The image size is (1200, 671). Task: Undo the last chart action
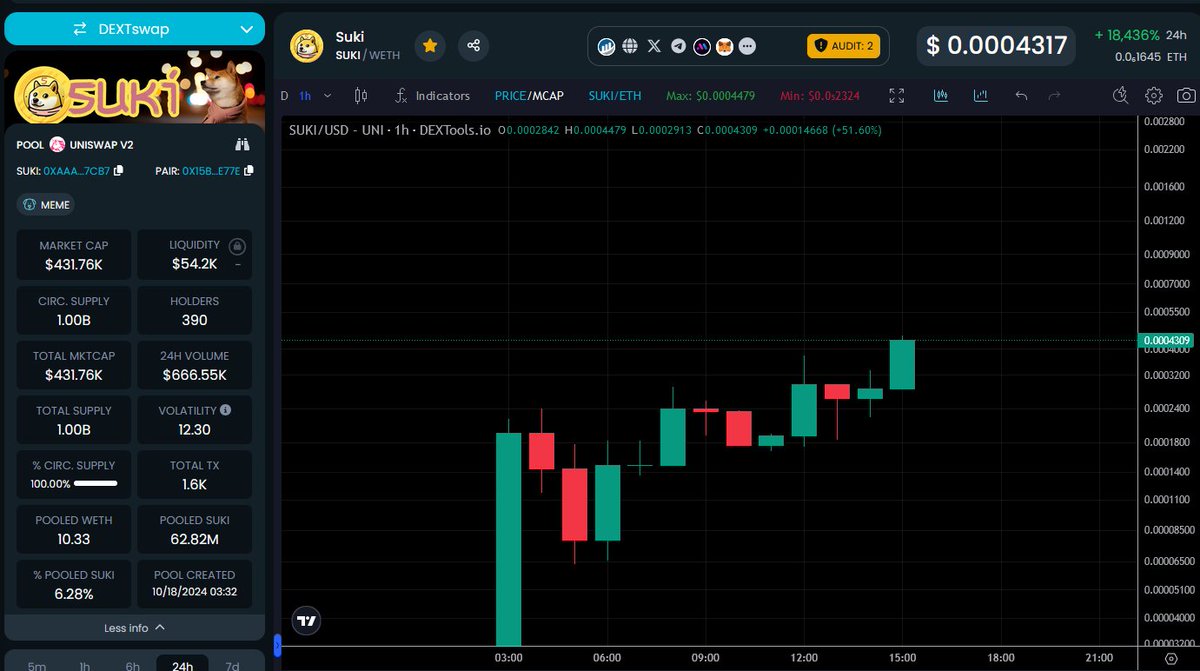(1021, 96)
